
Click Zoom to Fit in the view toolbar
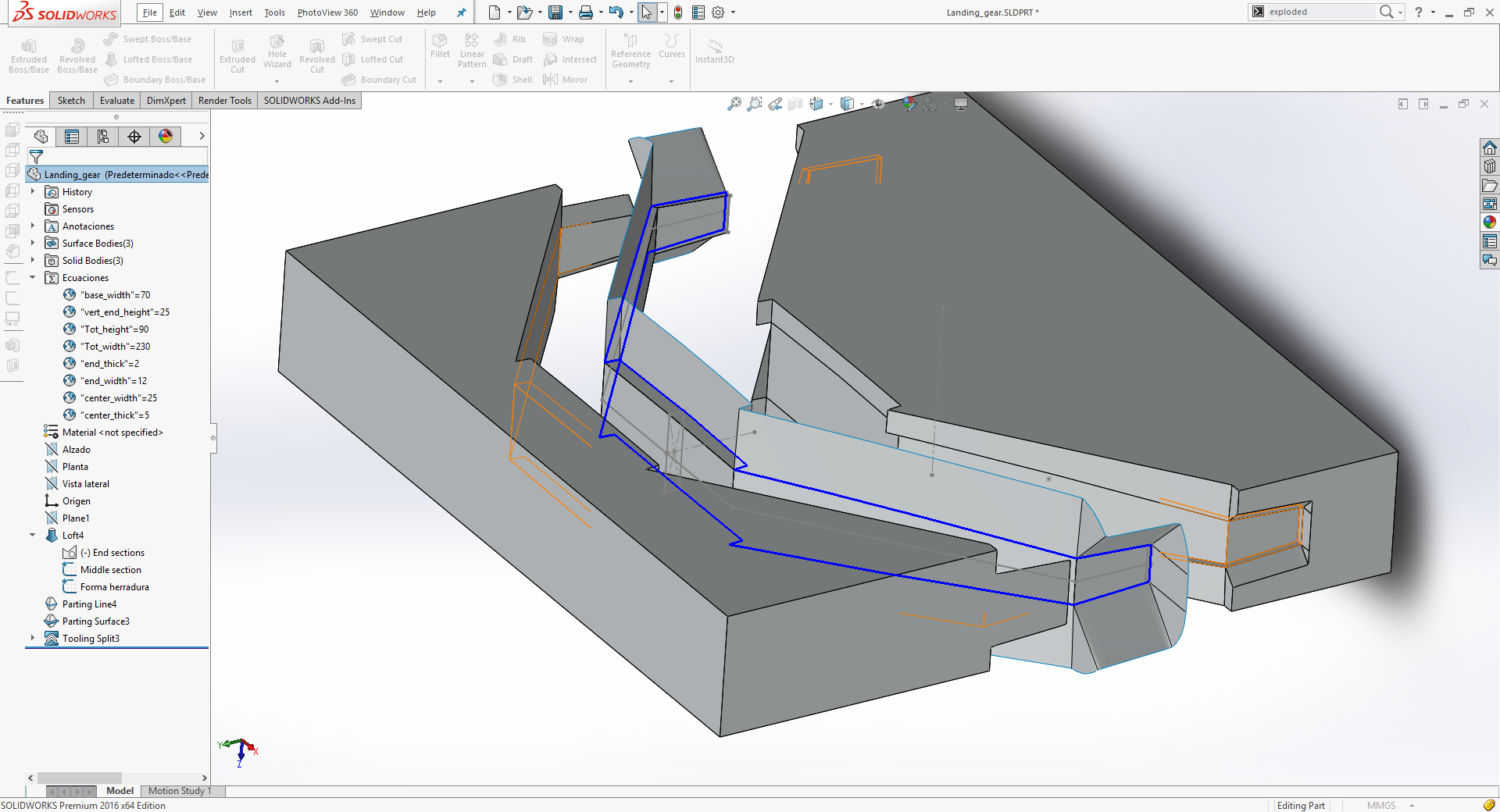point(734,104)
